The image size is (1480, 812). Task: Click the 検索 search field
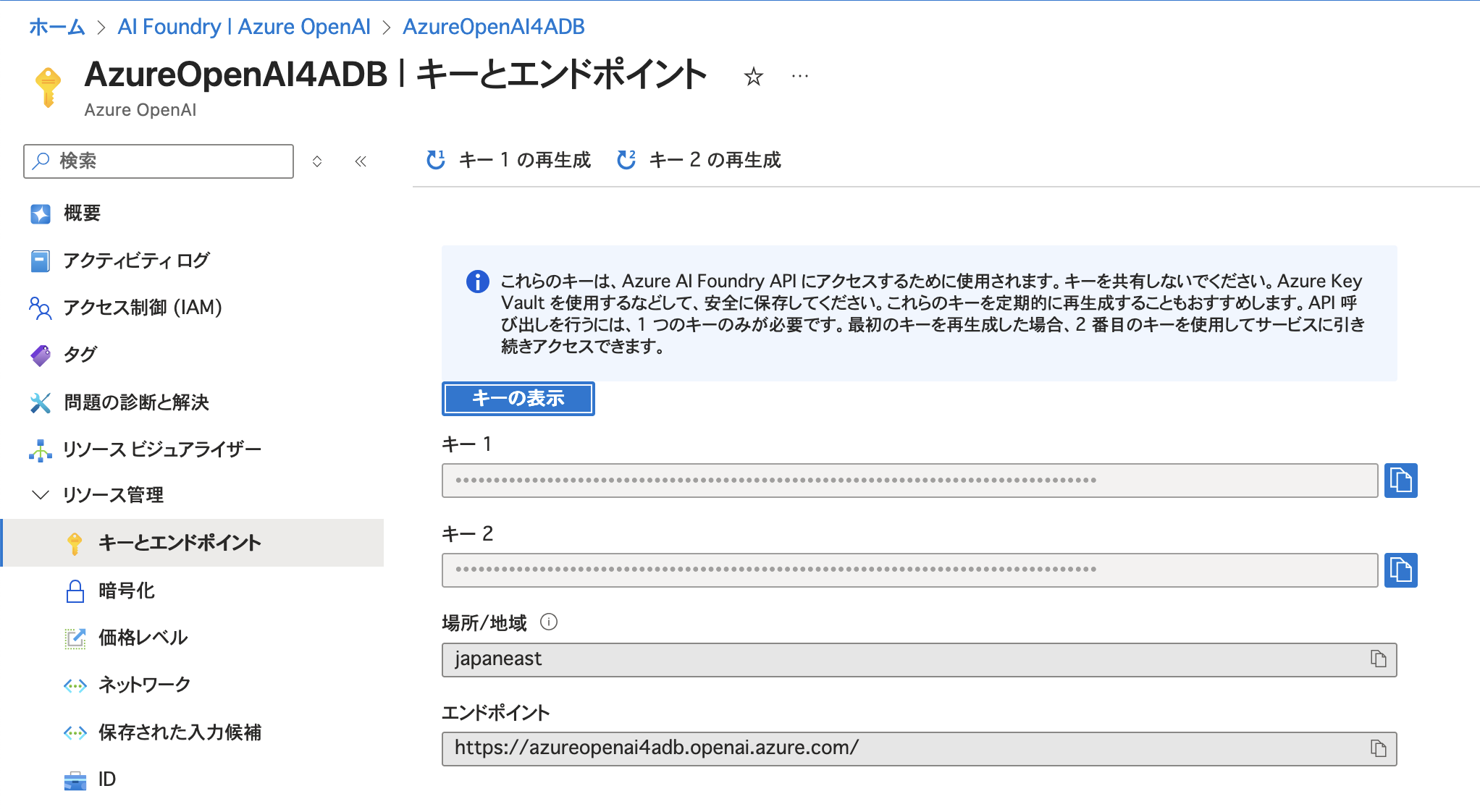158,161
